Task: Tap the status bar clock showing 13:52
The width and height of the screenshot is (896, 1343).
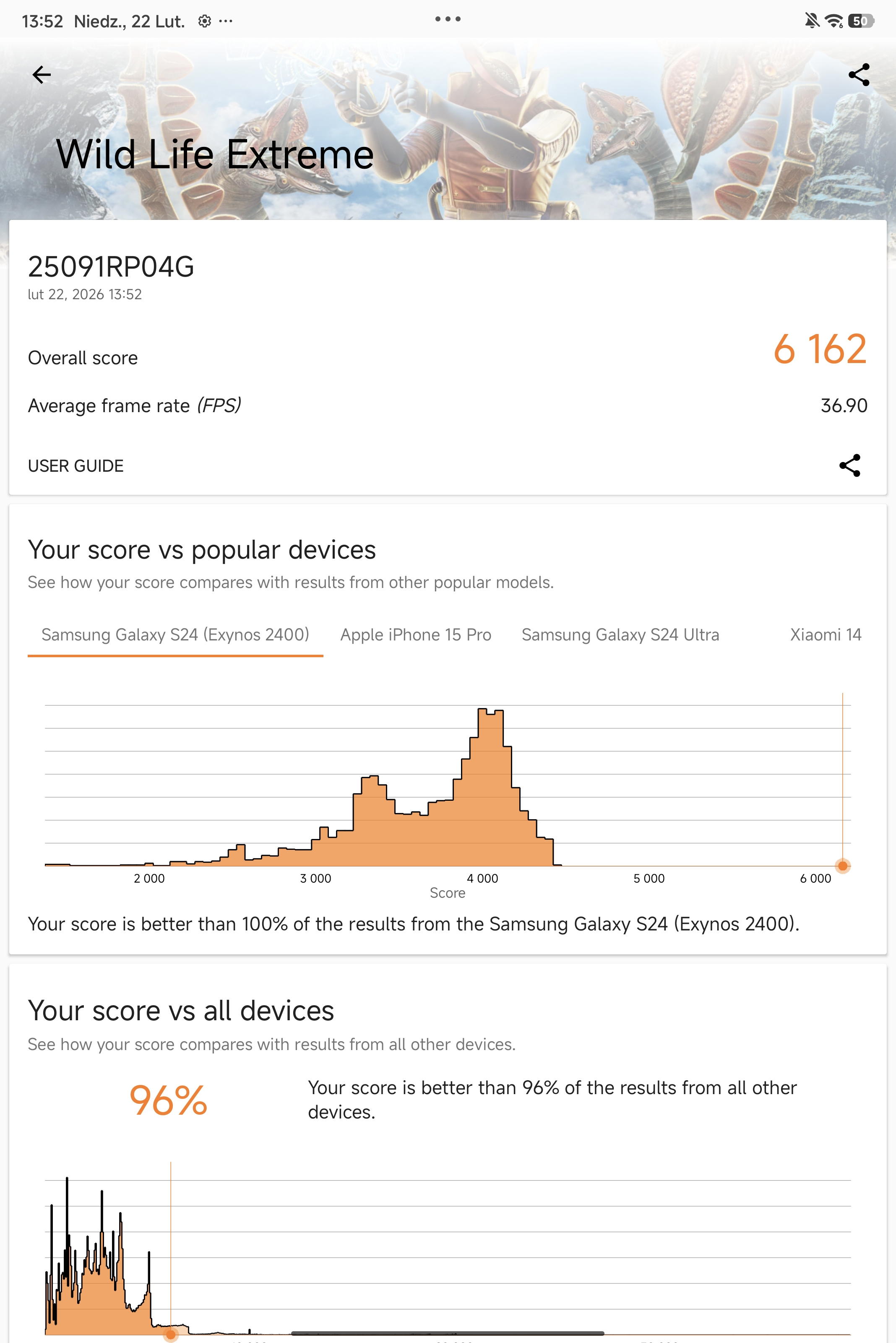Action: (x=42, y=21)
